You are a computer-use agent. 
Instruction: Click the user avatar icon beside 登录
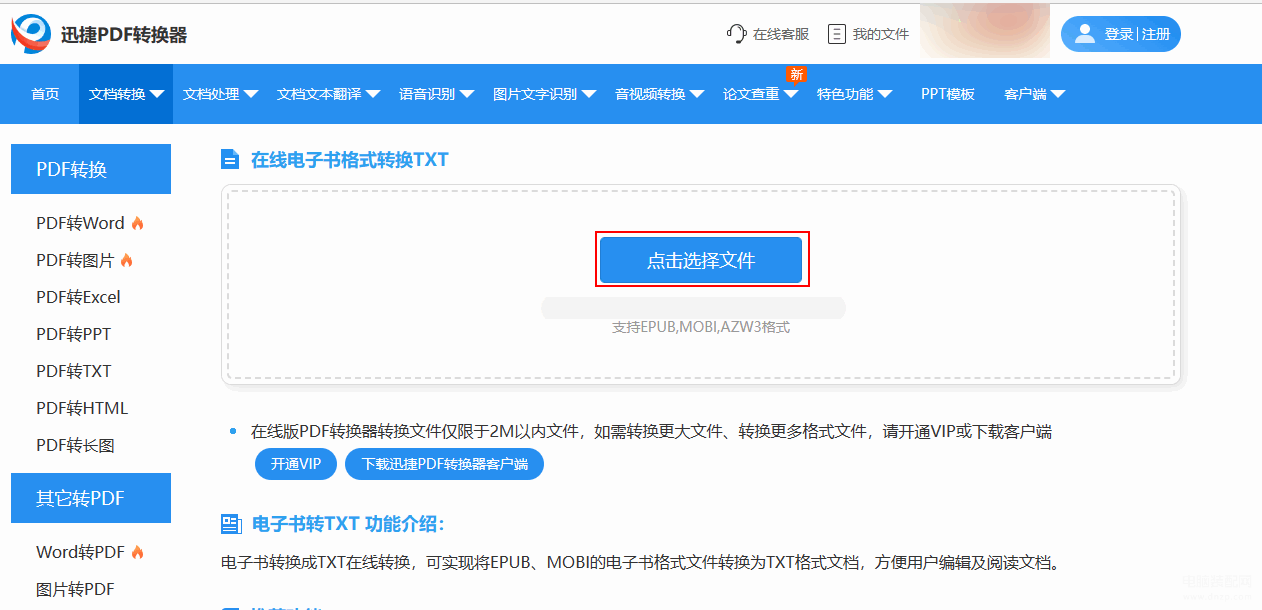1085,34
